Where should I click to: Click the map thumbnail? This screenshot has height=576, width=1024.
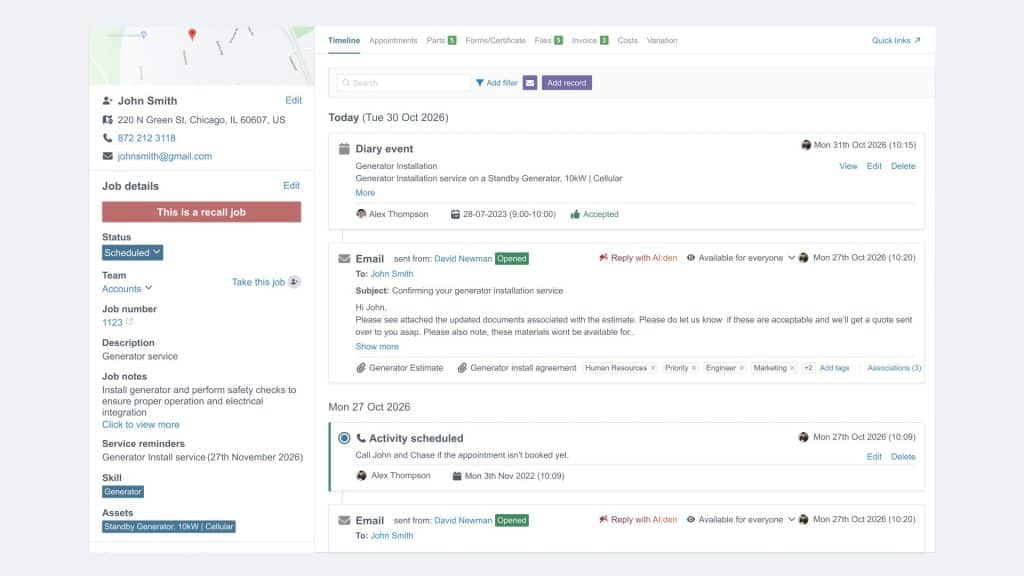pos(201,56)
